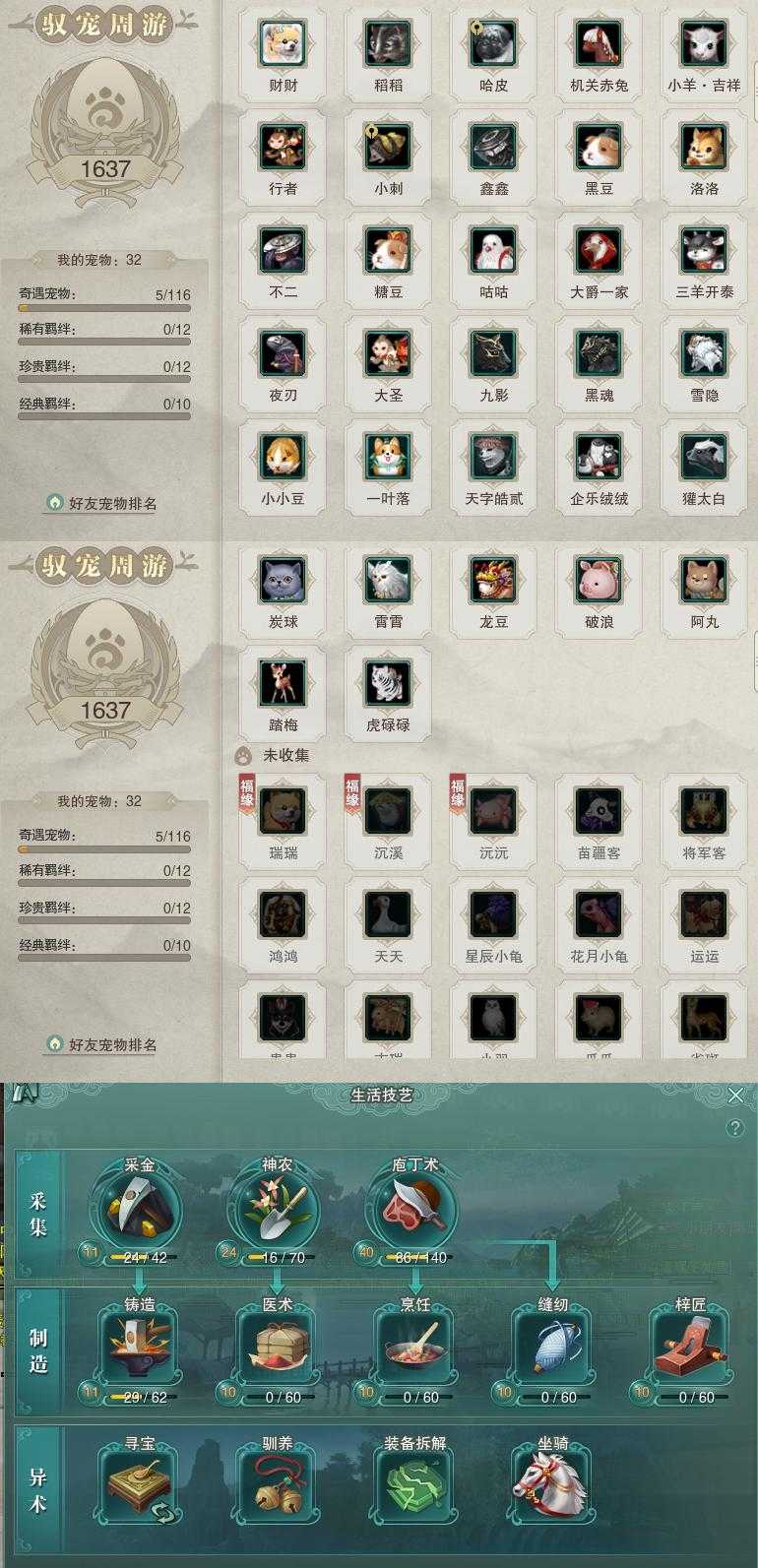Select the 医术 medicine craft icon
Image resolution: width=758 pixels, height=1568 pixels.
tap(277, 1349)
